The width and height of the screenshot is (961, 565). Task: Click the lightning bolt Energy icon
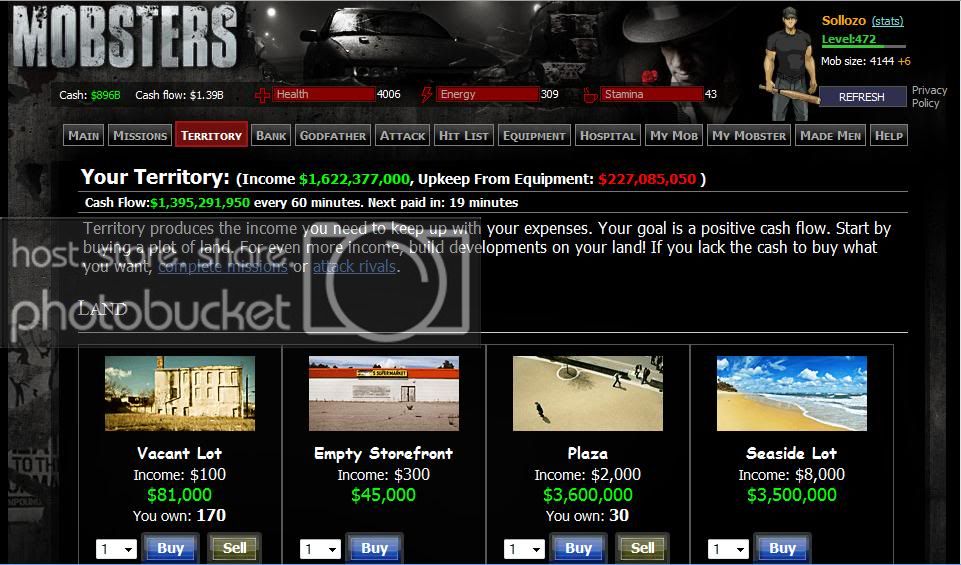pos(427,95)
